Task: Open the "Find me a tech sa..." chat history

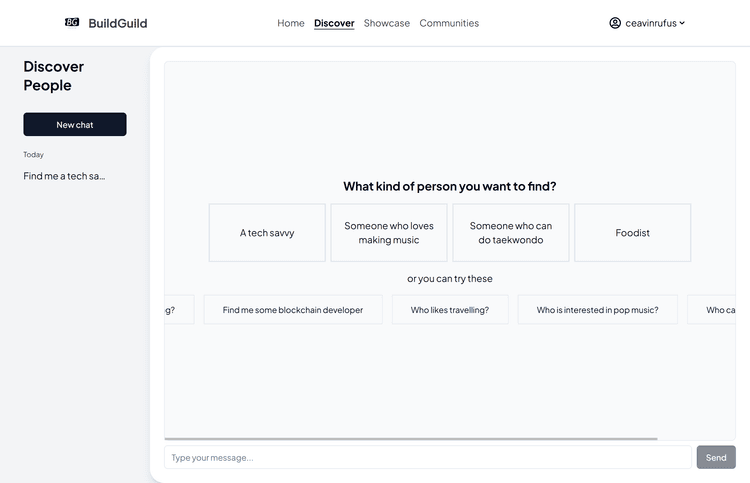Action: coord(64,176)
